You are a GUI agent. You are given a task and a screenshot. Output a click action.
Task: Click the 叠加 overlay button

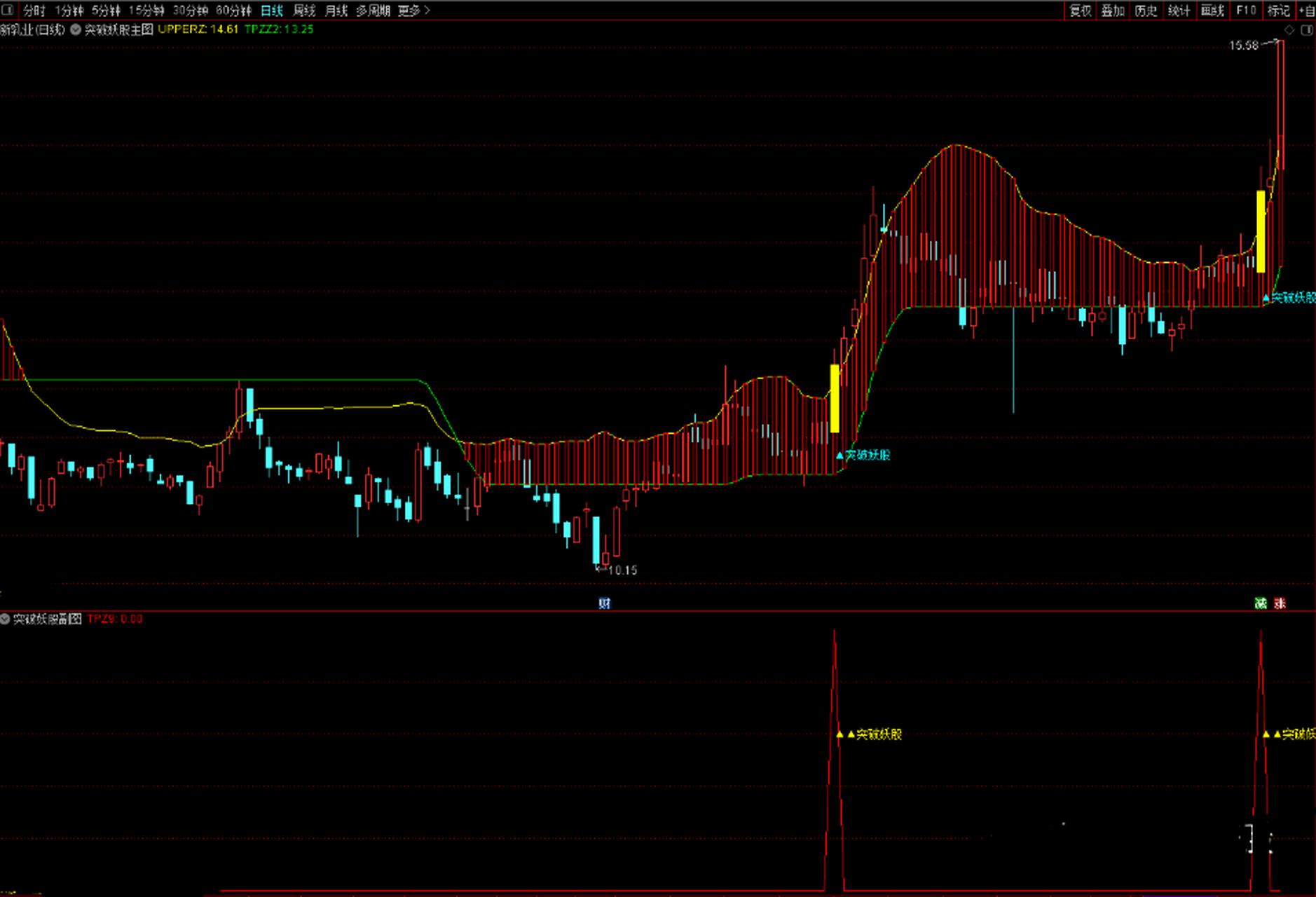tap(1113, 11)
